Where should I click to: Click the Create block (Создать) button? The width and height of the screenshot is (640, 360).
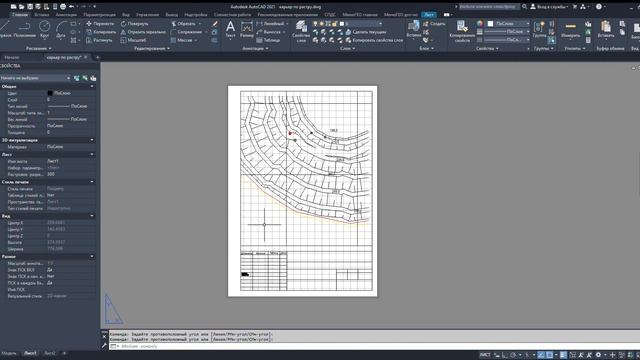pos(434,24)
